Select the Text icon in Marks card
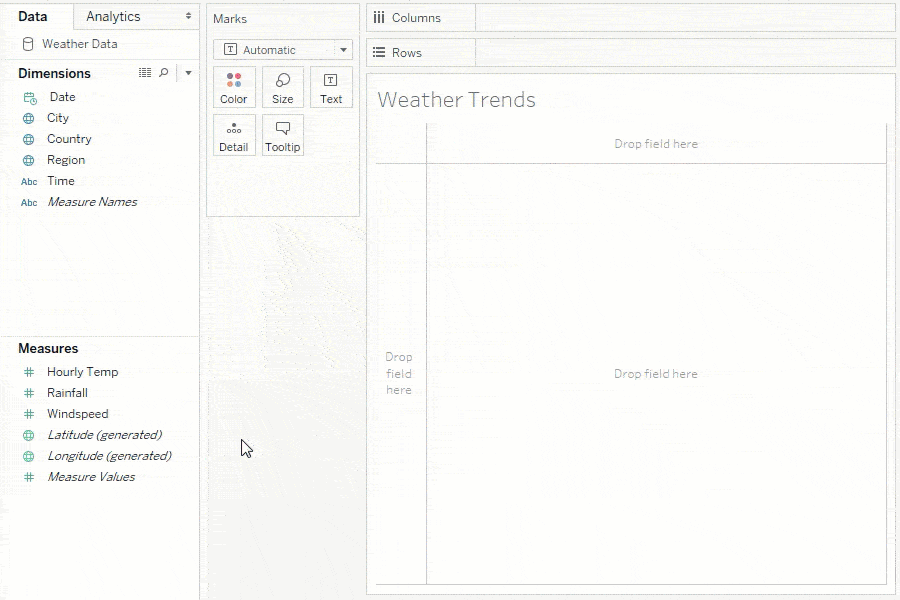This screenshot has height=600, width=900. tap(331, 87)
